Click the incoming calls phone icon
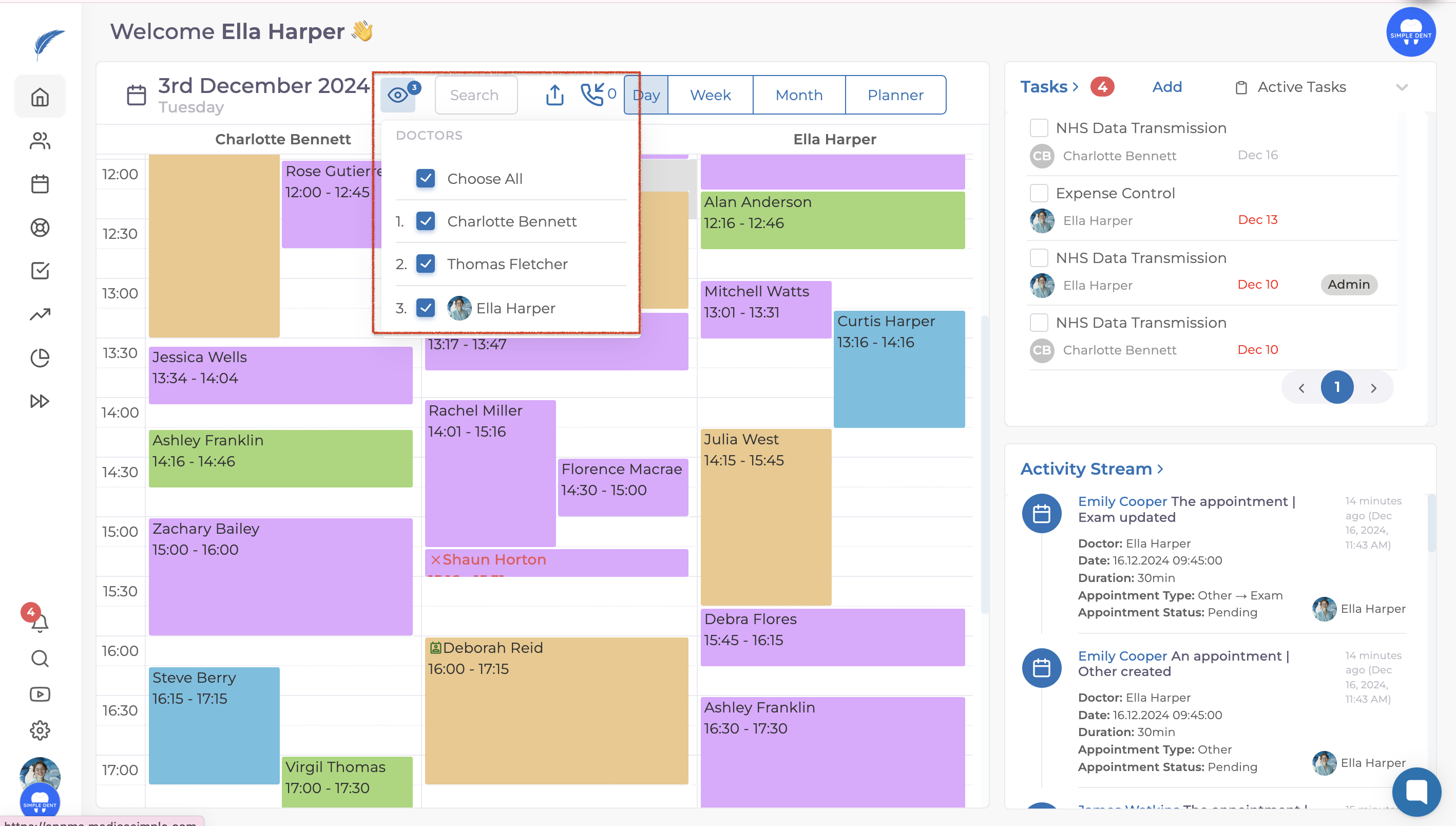Viewport: 1456px width, 826px height. [591, 95]
